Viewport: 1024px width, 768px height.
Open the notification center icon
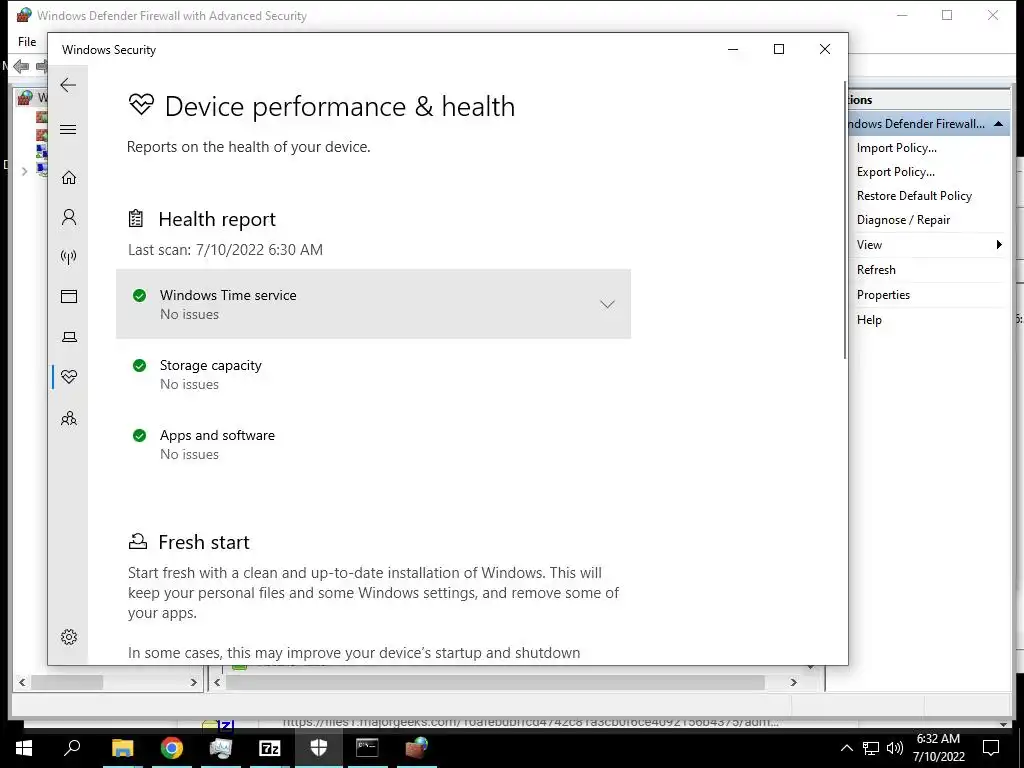pyautogui.click(x=991, y=748)
